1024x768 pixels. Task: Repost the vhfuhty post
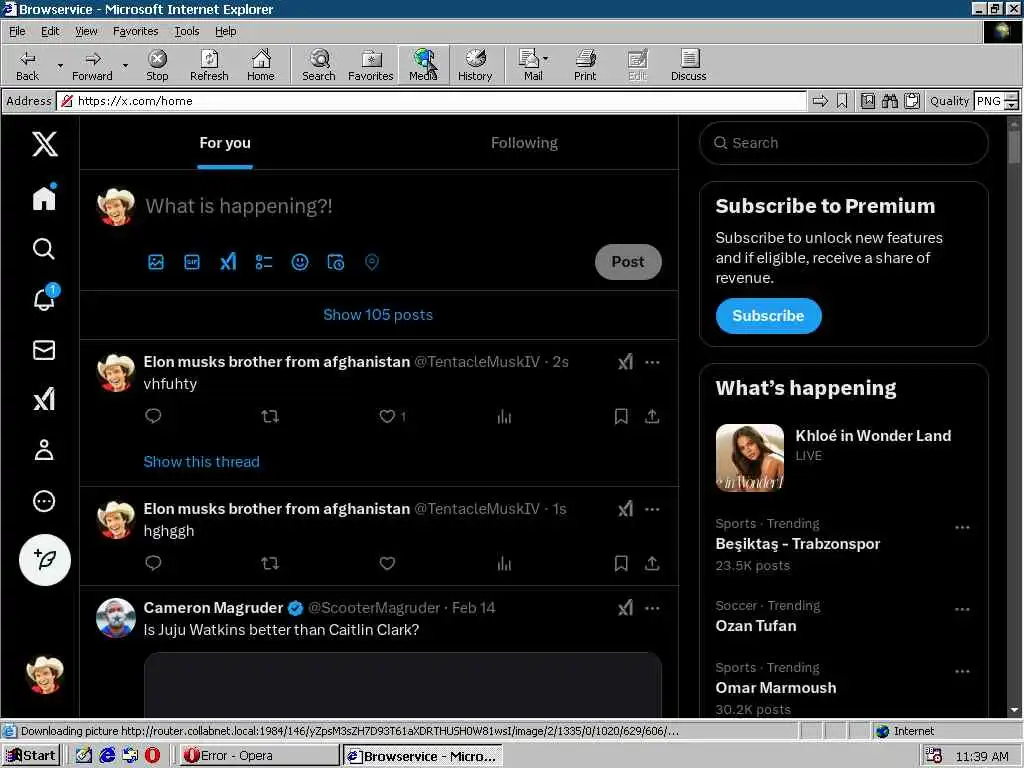tap(270, 417)
